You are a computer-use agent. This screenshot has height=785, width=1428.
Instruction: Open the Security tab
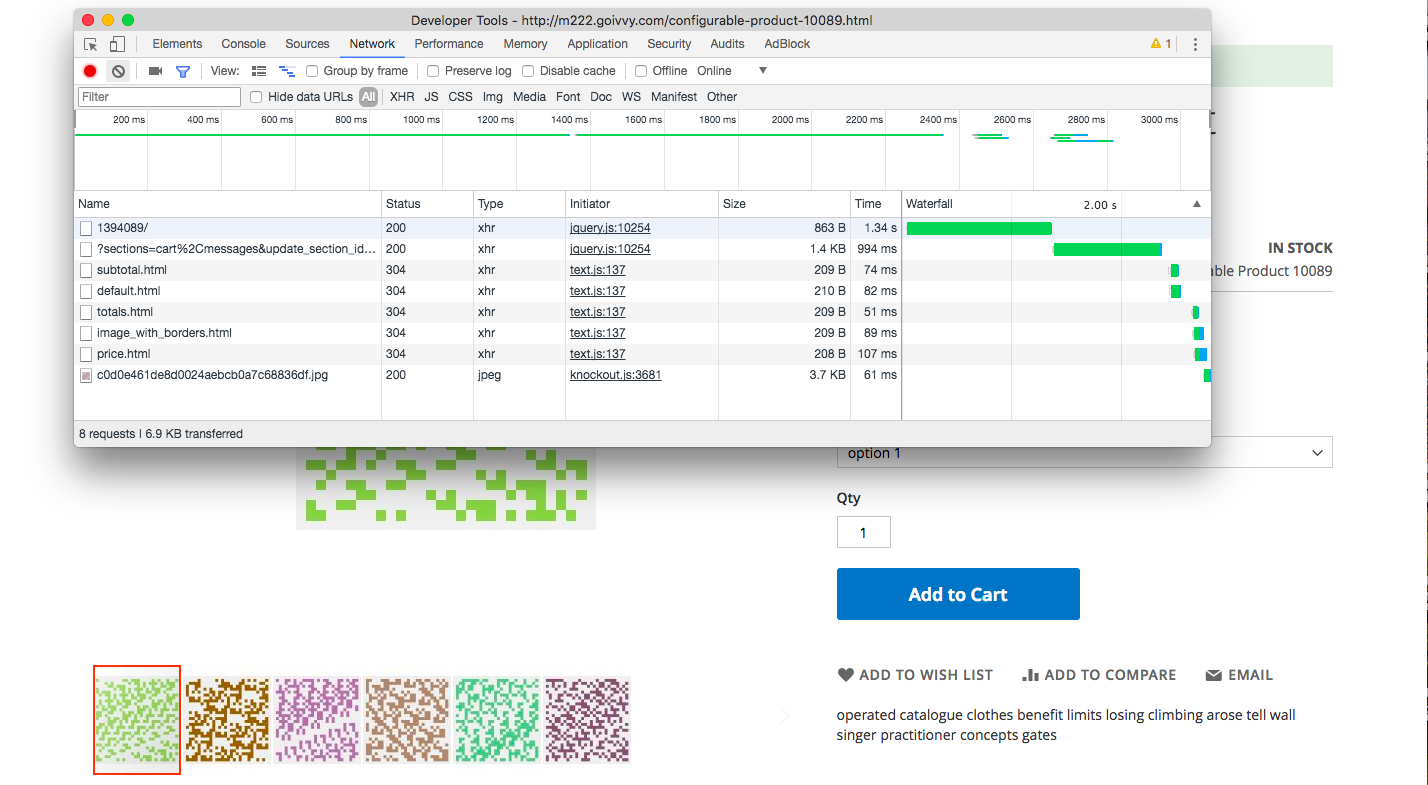(x=669, y=44)
